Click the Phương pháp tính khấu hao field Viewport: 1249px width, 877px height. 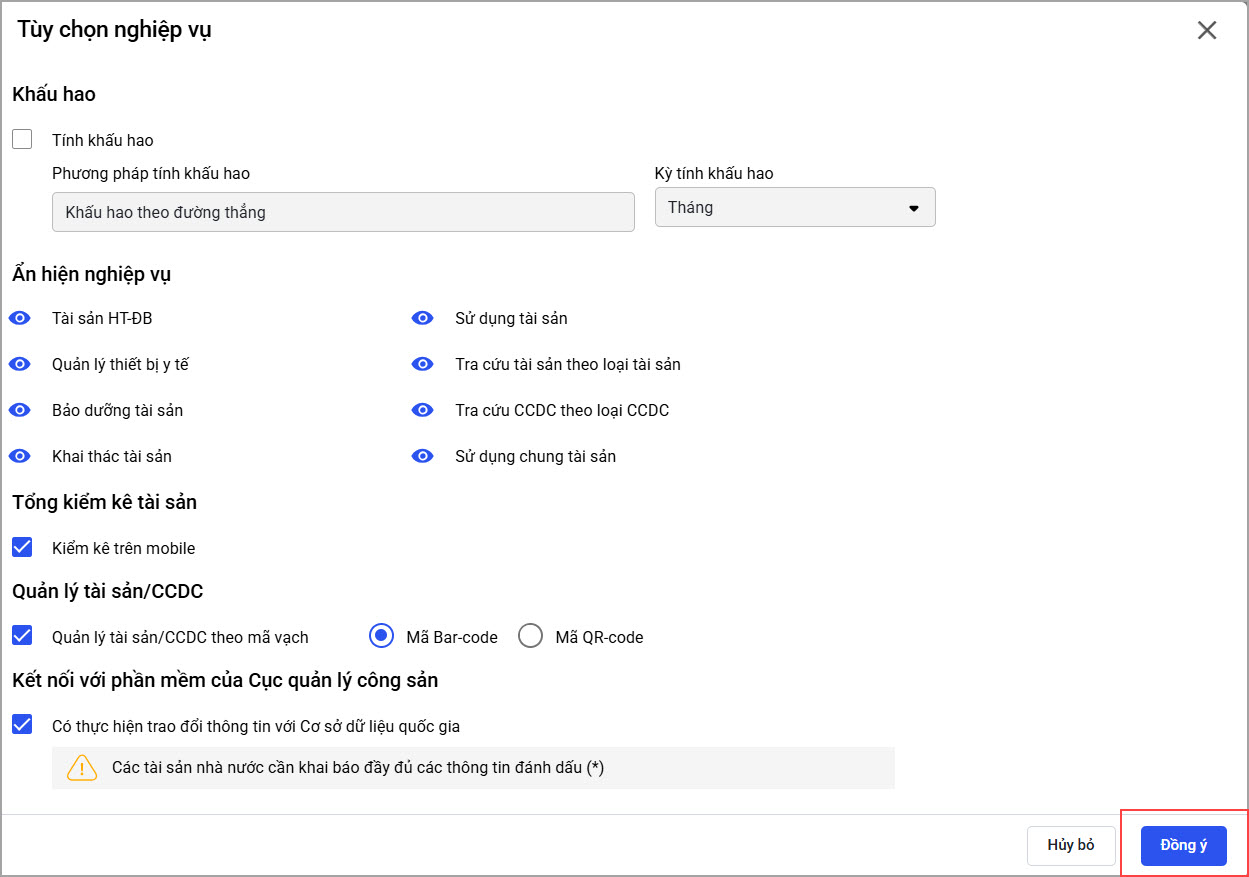tap(343, 212)
